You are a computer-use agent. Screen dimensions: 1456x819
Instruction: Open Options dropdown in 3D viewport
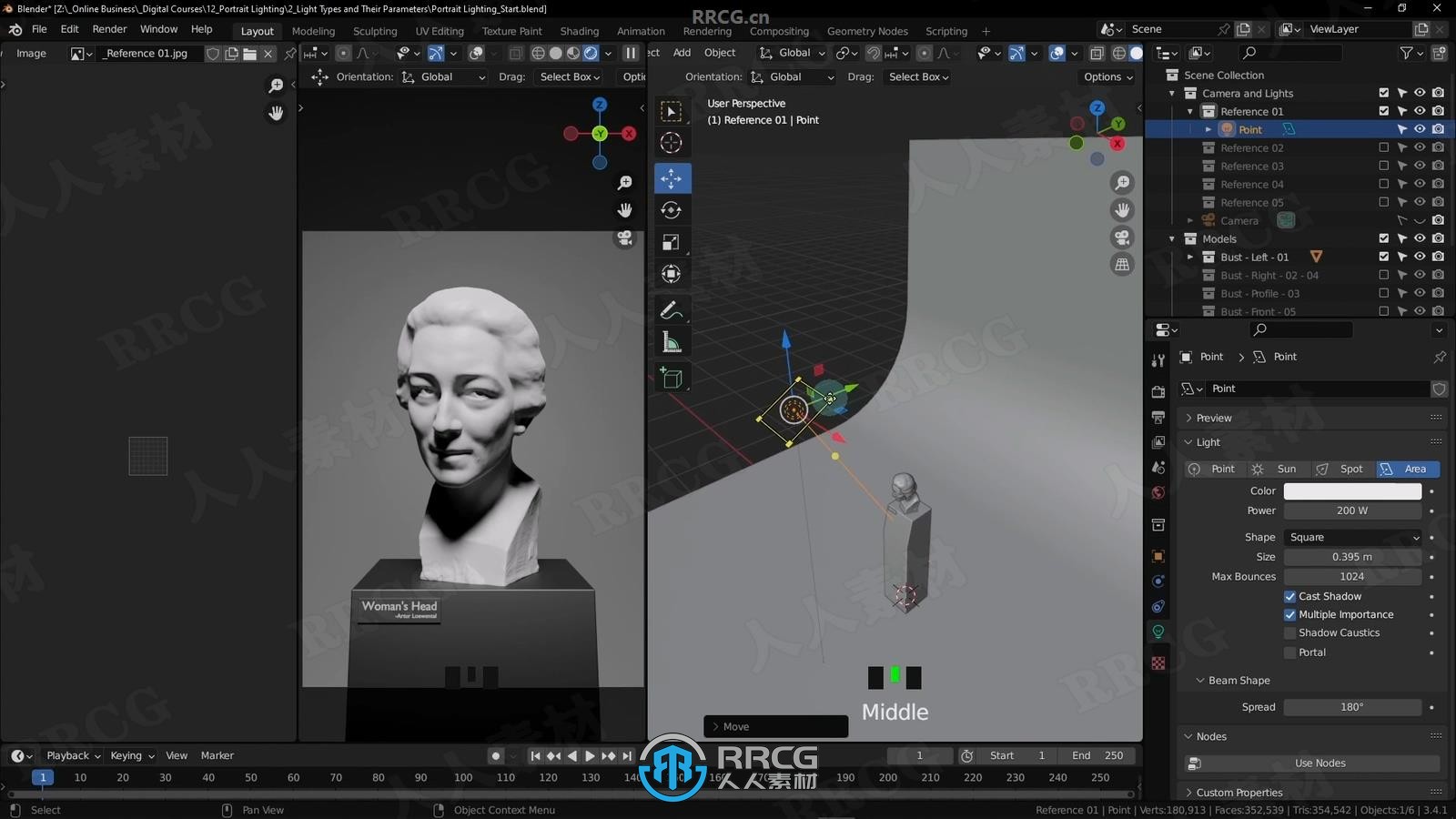pyautogui.click(x=1107, y=77)
